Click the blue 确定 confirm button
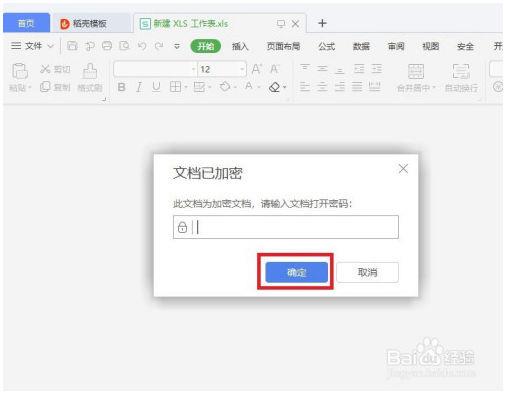This screenshot has width=506, height=394. tap(296, 272)
